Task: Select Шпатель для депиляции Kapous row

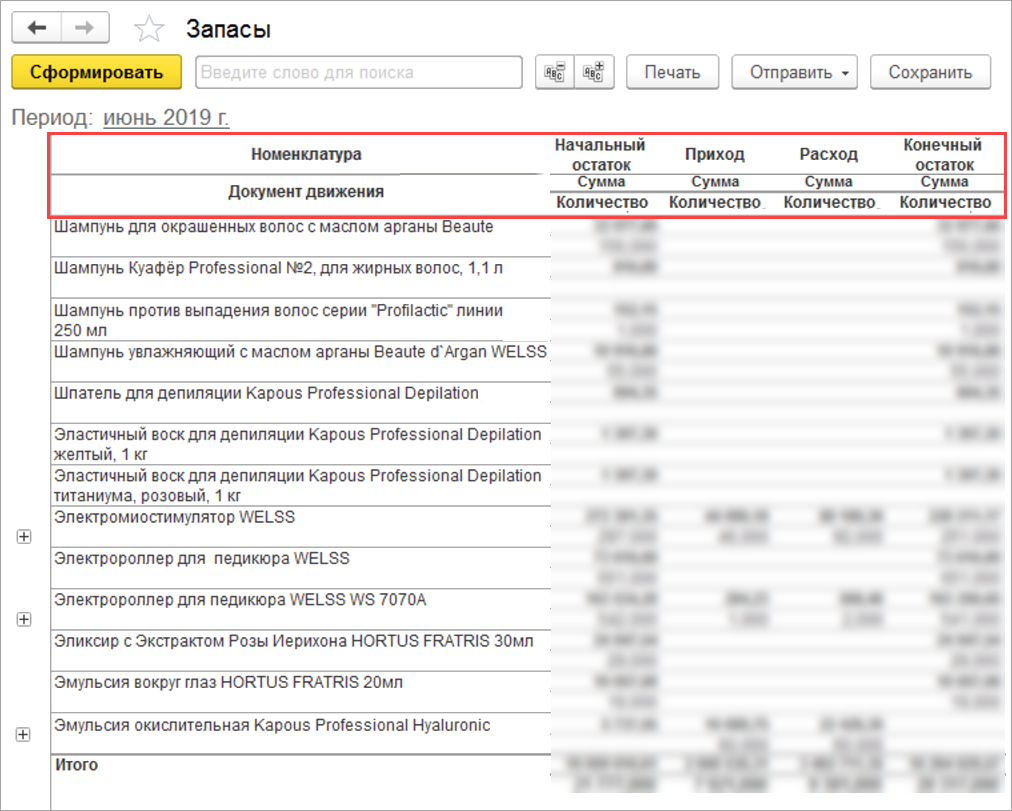Action: click(x=301, y=403)
